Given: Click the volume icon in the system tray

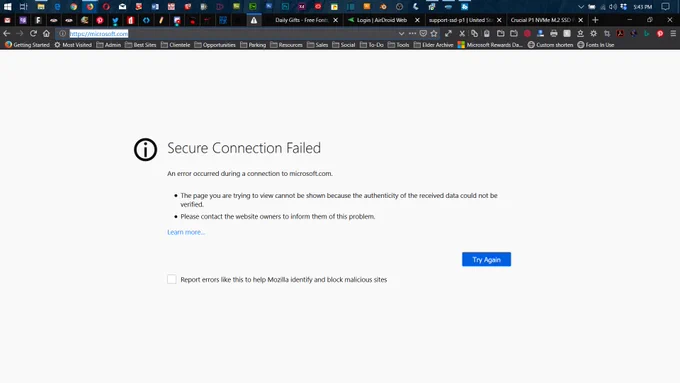Looking at the screenshot, I should pos(612,7).
